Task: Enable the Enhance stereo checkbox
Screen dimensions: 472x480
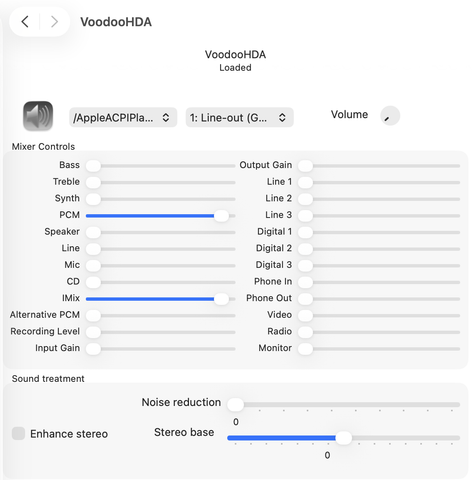Action: 18,433
